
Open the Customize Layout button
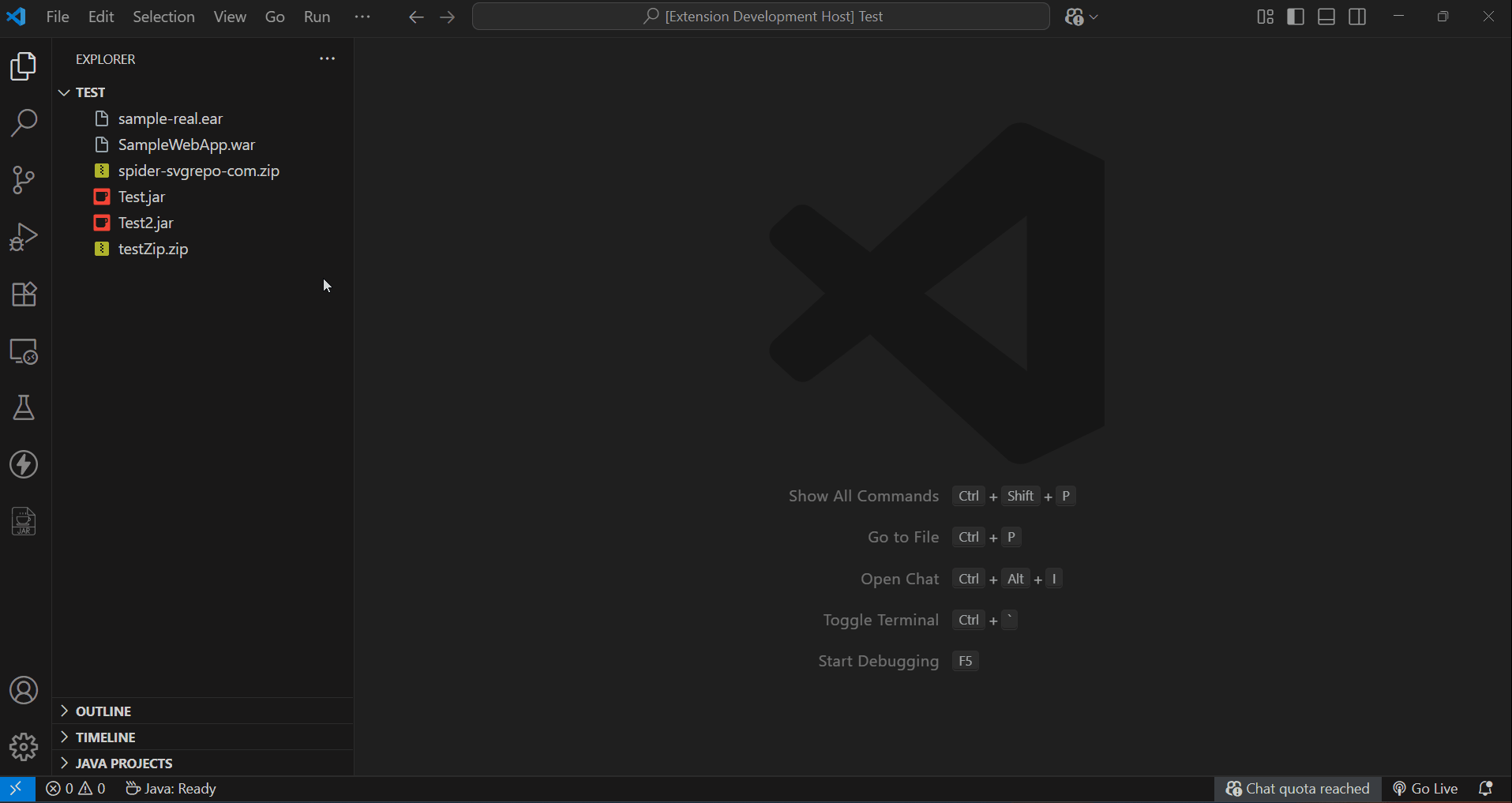1265,17
